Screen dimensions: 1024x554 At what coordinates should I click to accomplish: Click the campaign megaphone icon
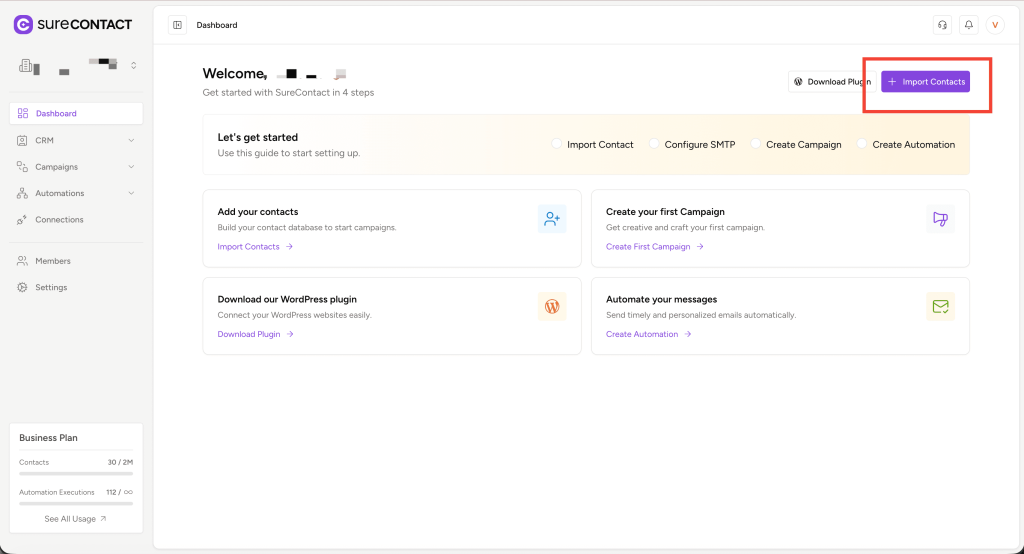click(x=940, y=219)
